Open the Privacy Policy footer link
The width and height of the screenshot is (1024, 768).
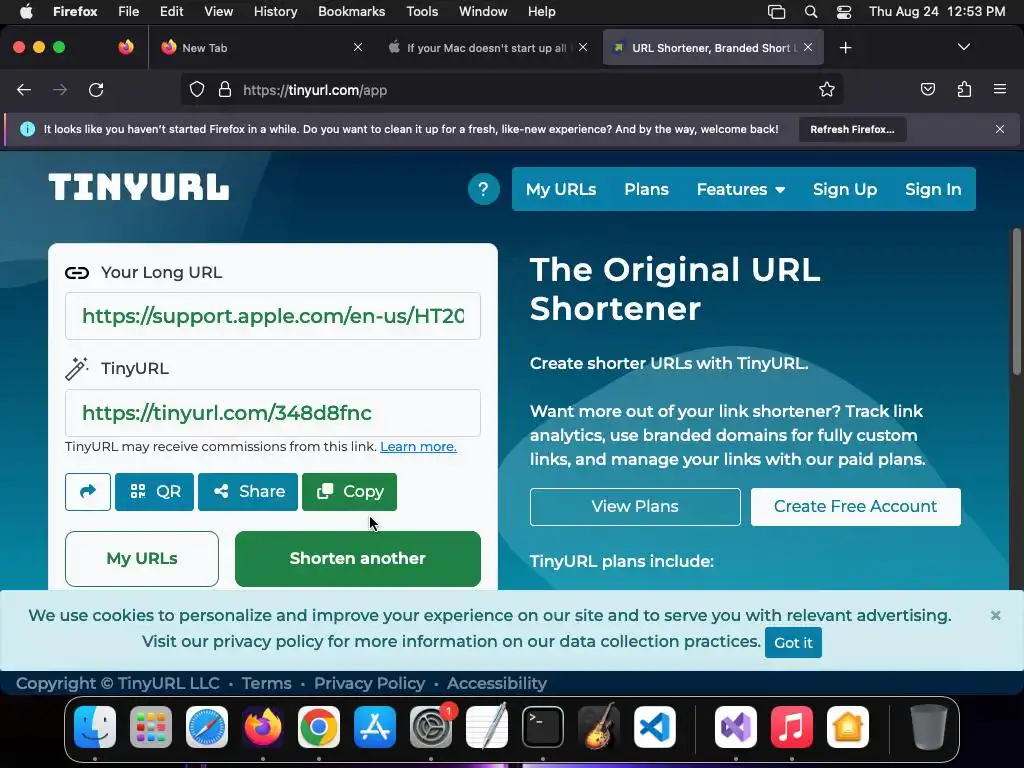(x=370, y=684)
